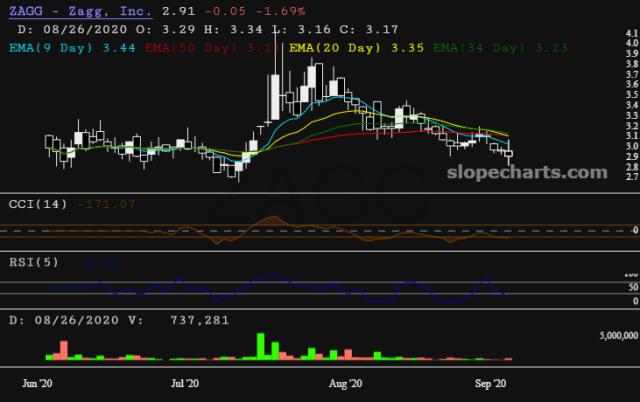Click the Aug '20 date axis label
Image resolution: width=640 pixels, height=402 pixels.
tap(344, 383)
